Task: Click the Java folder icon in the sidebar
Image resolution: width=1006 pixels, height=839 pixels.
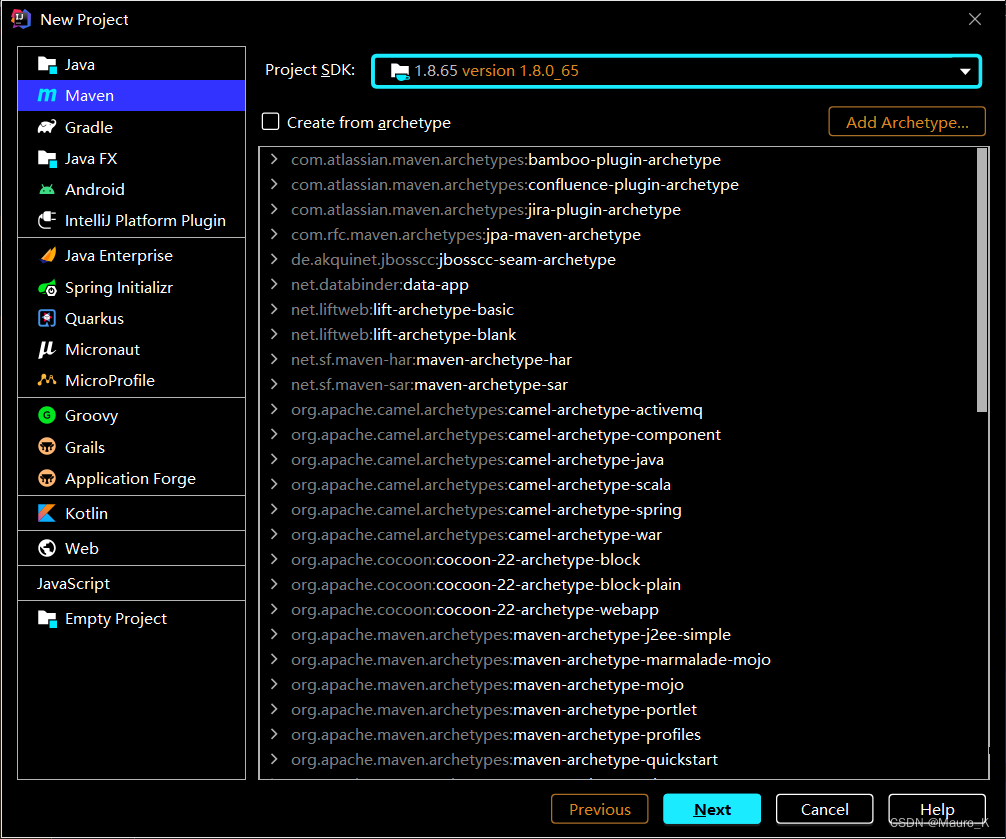Action: coord(47,65)
